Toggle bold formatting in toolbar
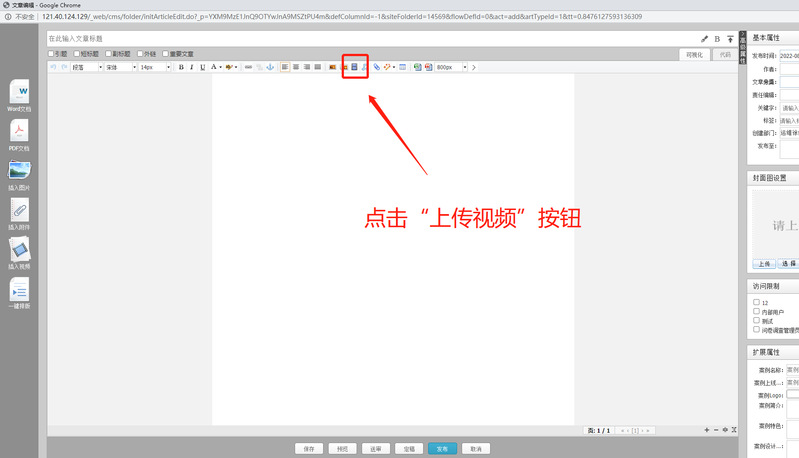The image size is (799, 458). coord(181,67)
